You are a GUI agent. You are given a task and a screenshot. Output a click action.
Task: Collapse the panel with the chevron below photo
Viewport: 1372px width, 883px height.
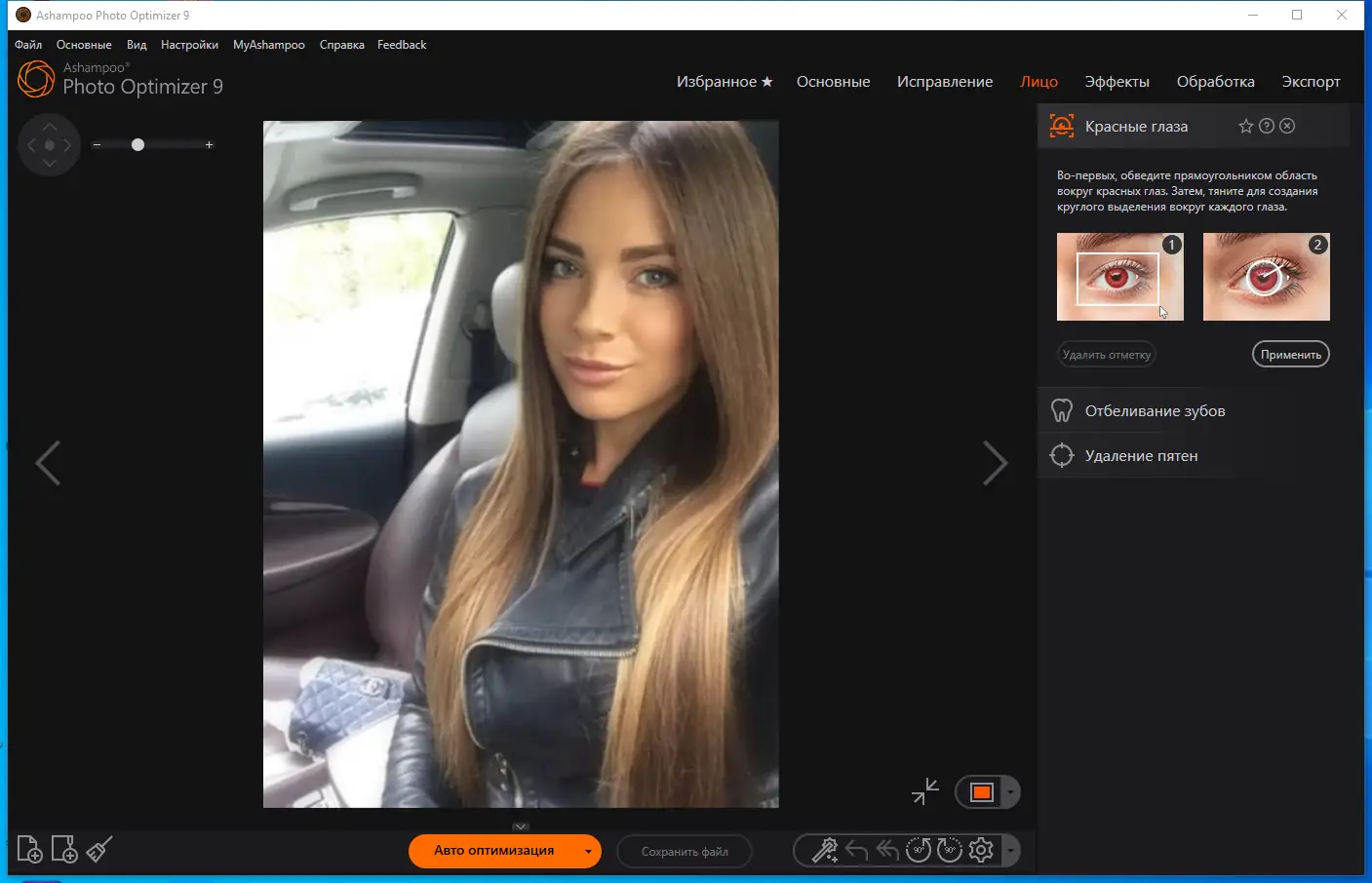point(521,826)
